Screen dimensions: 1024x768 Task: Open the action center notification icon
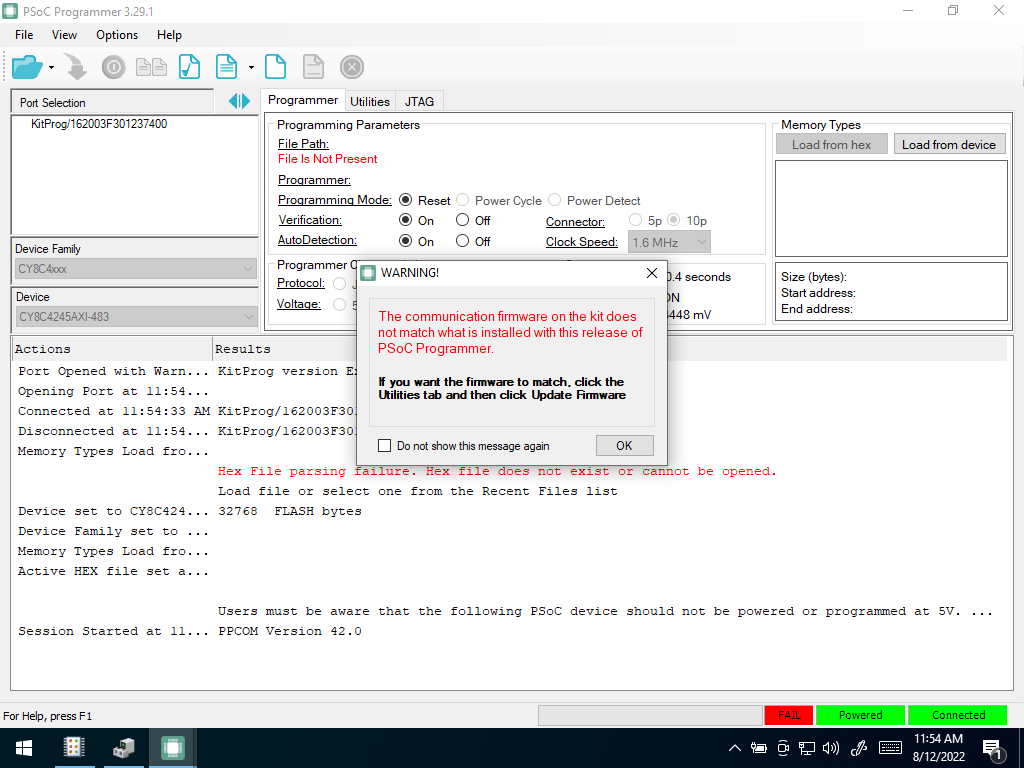coord(993,749)
